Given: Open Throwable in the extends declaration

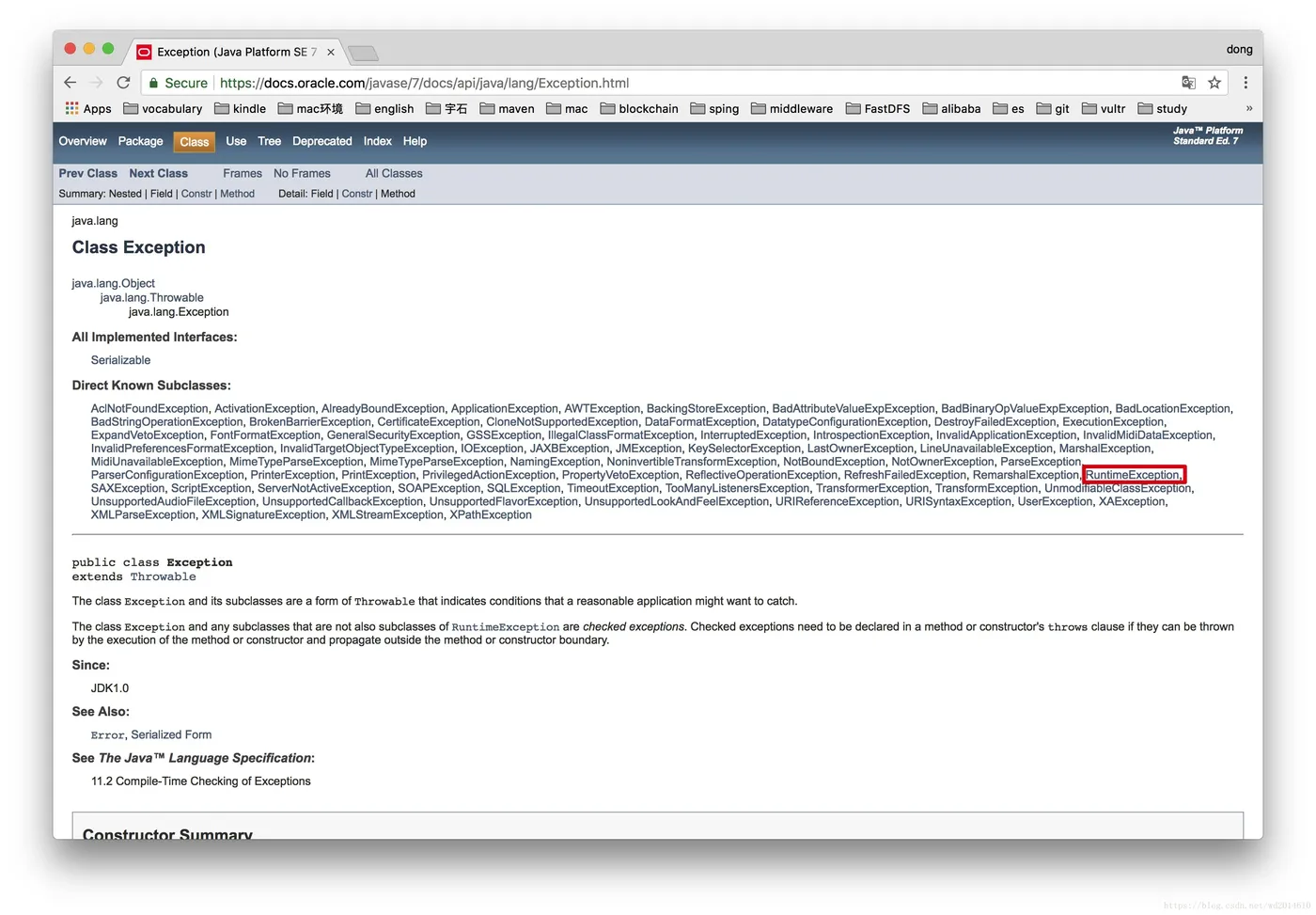Looking at the screenshot, I should click(x=163, y=577).
